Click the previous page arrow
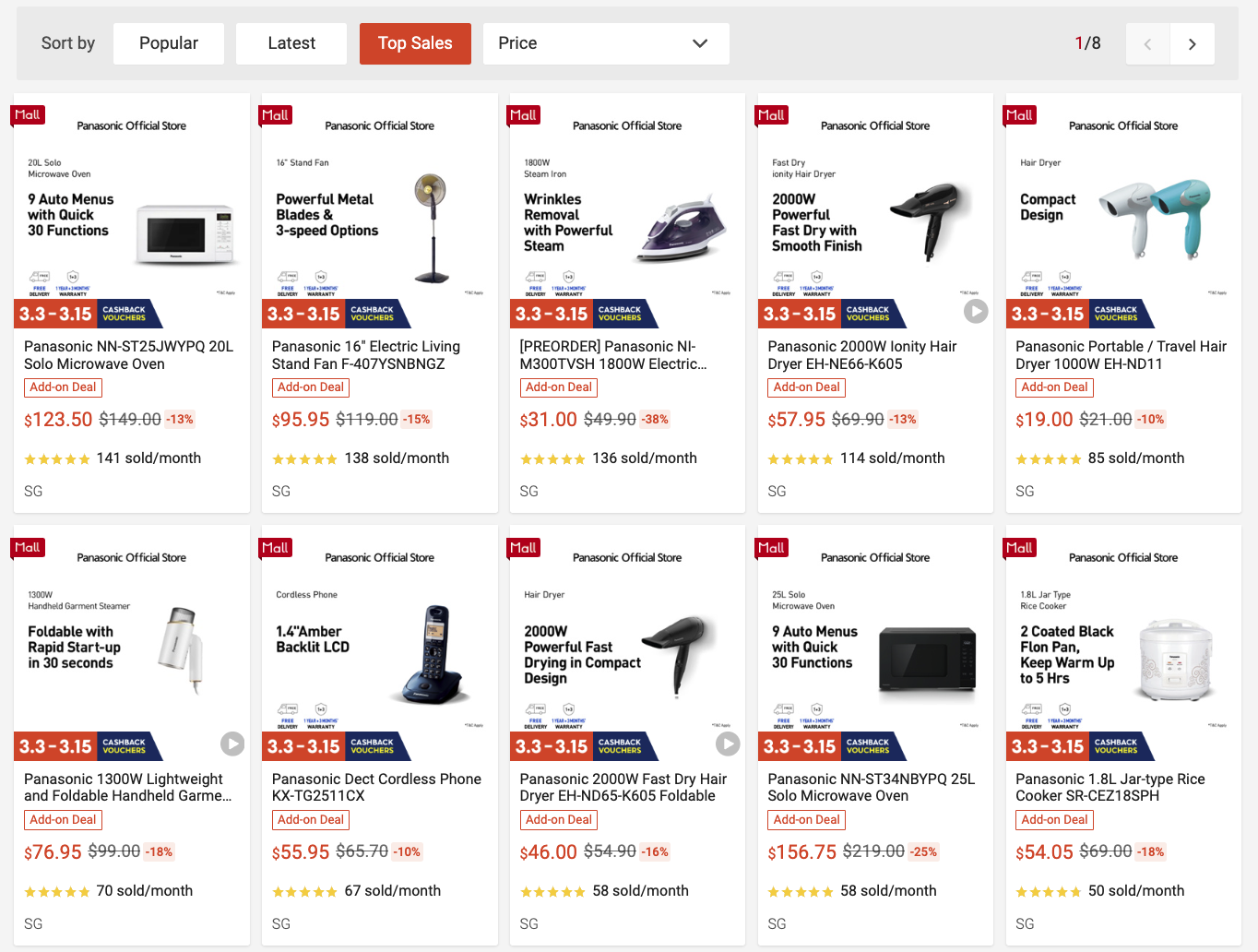The image size is (1258, 952). click(1147, 44)
